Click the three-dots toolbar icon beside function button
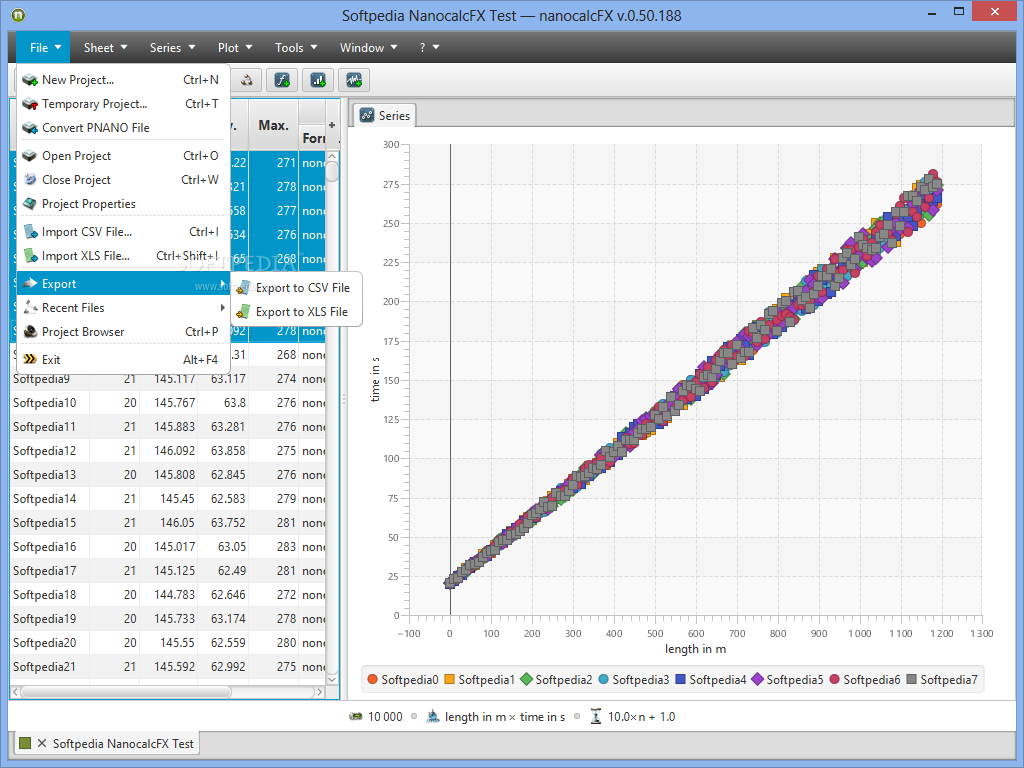This screenshot has width=1024, height=768. point(247,80)
